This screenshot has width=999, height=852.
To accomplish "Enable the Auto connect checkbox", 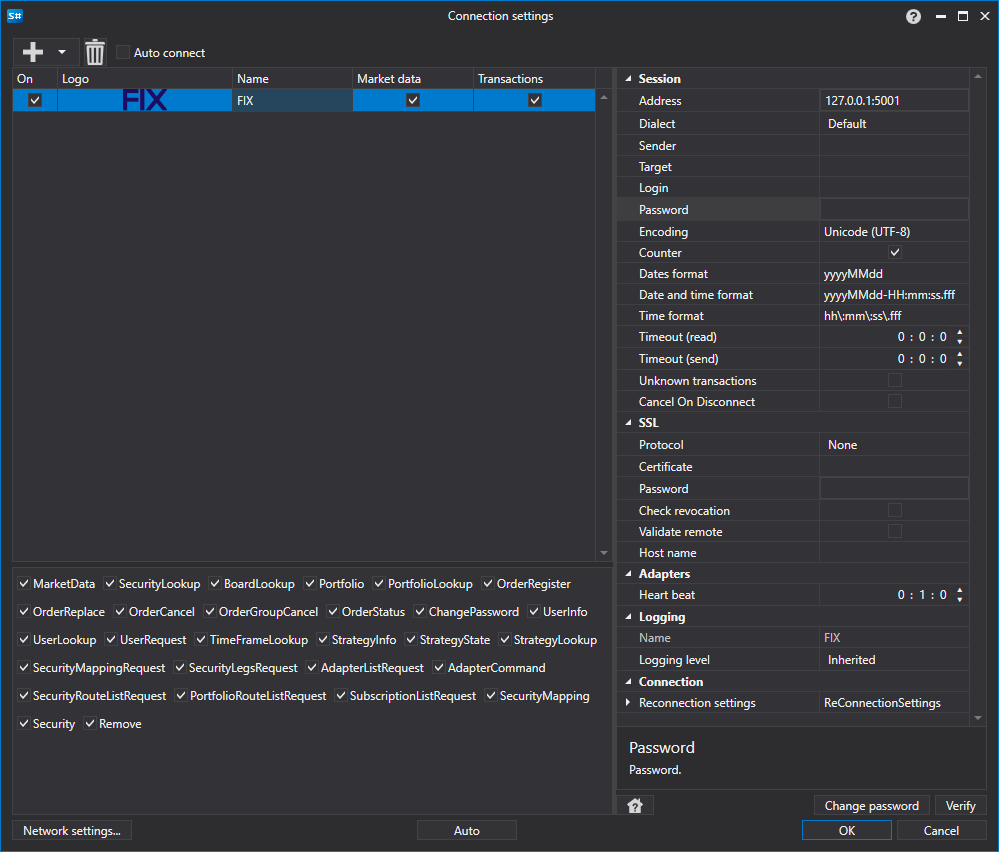I will (x=123, y=52).
